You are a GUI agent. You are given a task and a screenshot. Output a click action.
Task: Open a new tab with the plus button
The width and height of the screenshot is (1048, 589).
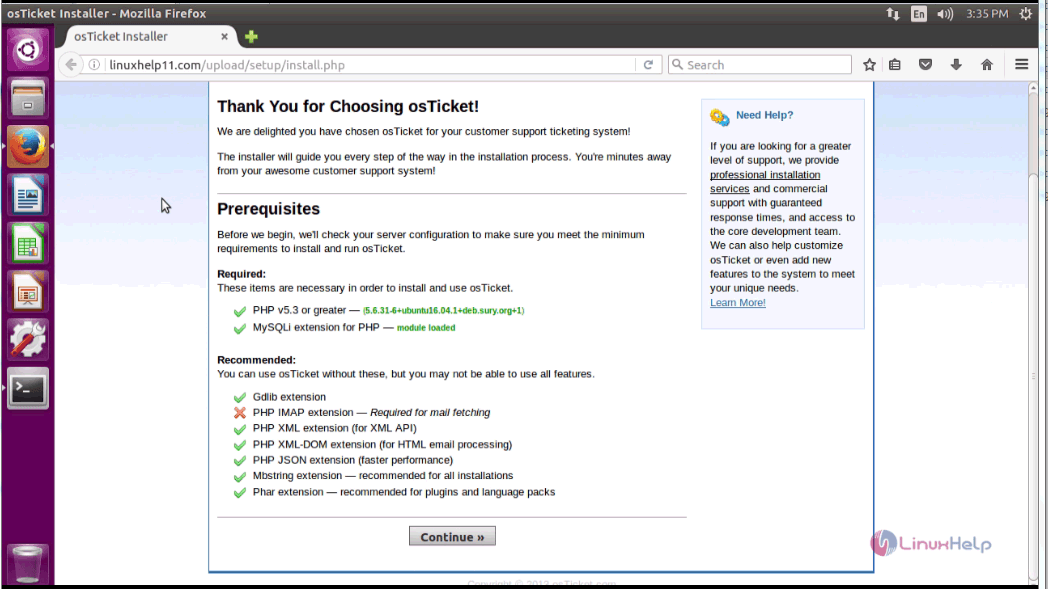pyautogui.click(x=251, y=37)
